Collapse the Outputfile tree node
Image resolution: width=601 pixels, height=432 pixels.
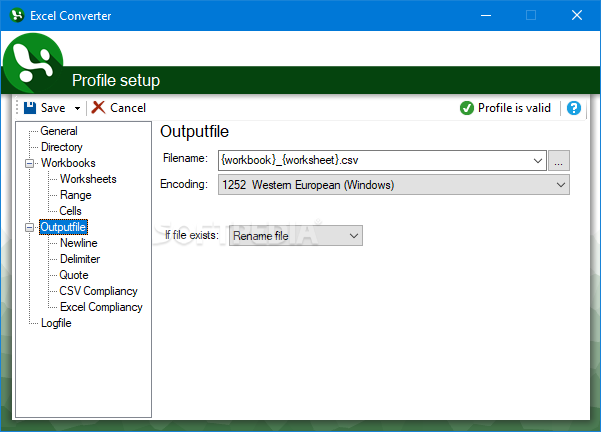pyautogui.click(x=29, y=227)
